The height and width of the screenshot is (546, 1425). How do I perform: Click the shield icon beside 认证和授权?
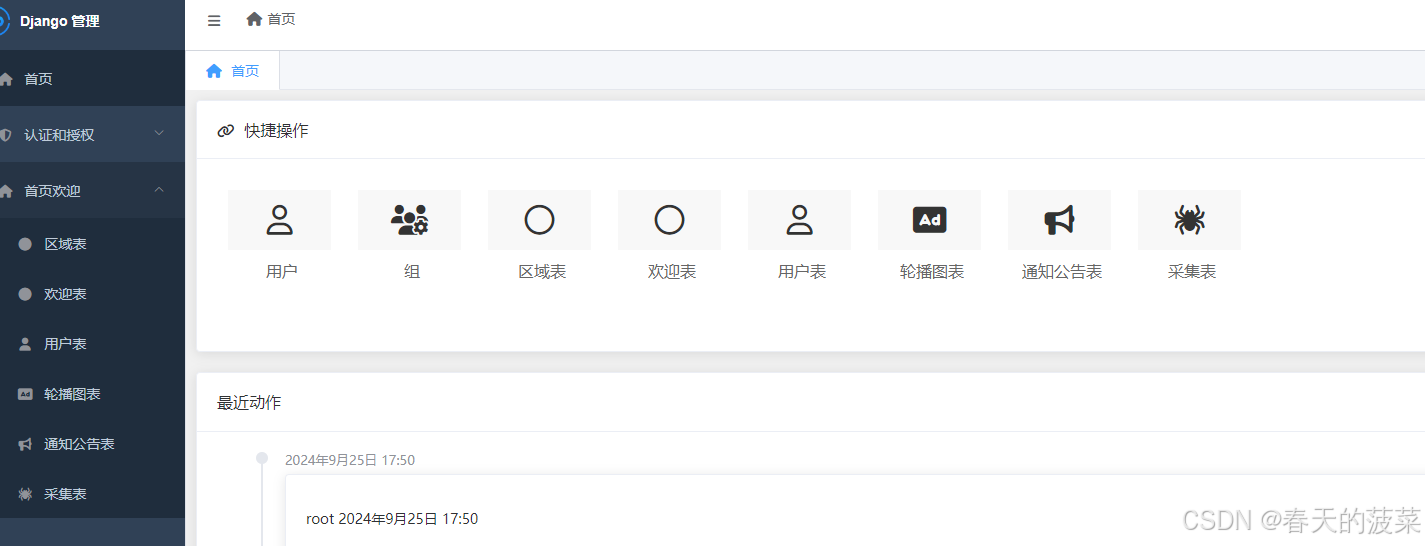click(6, 135)
